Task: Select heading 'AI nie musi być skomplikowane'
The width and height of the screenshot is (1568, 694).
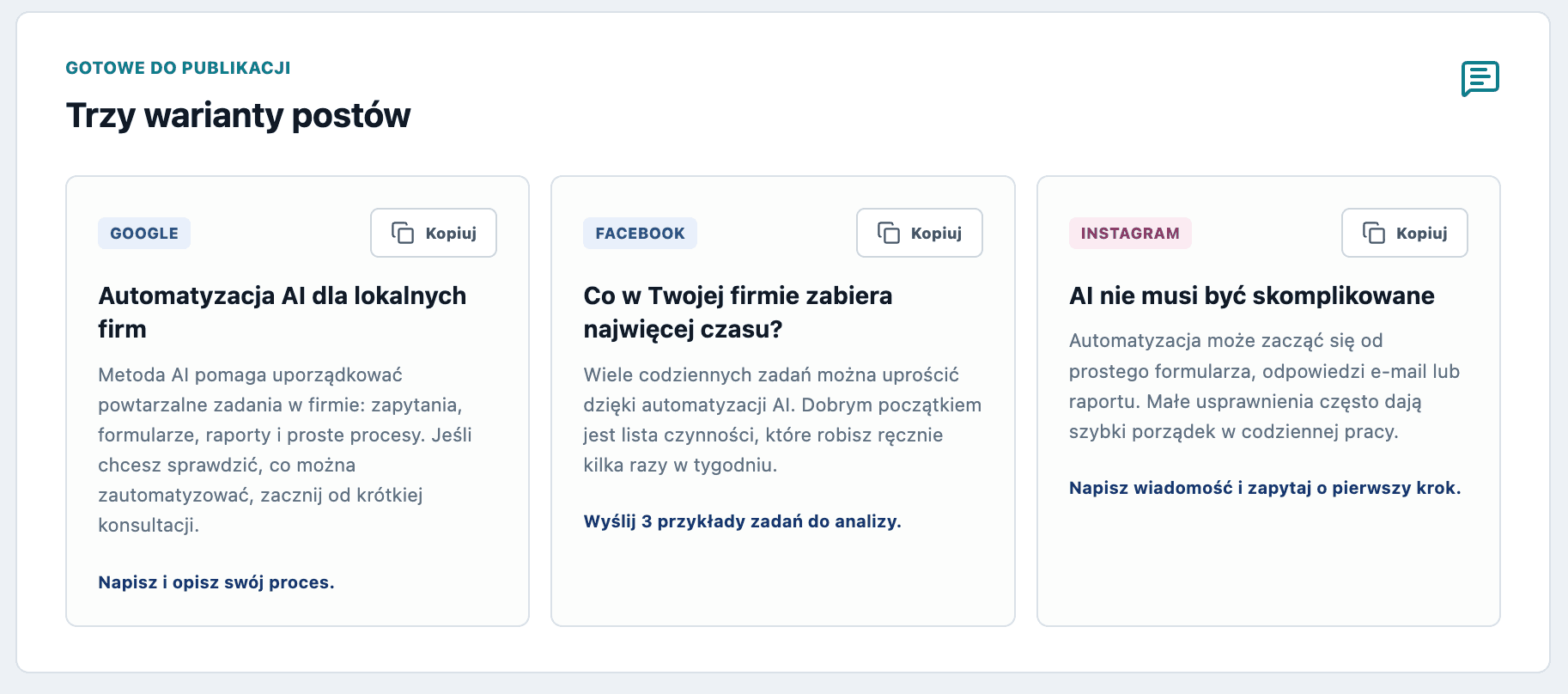Action: (x=1252, y=295)
